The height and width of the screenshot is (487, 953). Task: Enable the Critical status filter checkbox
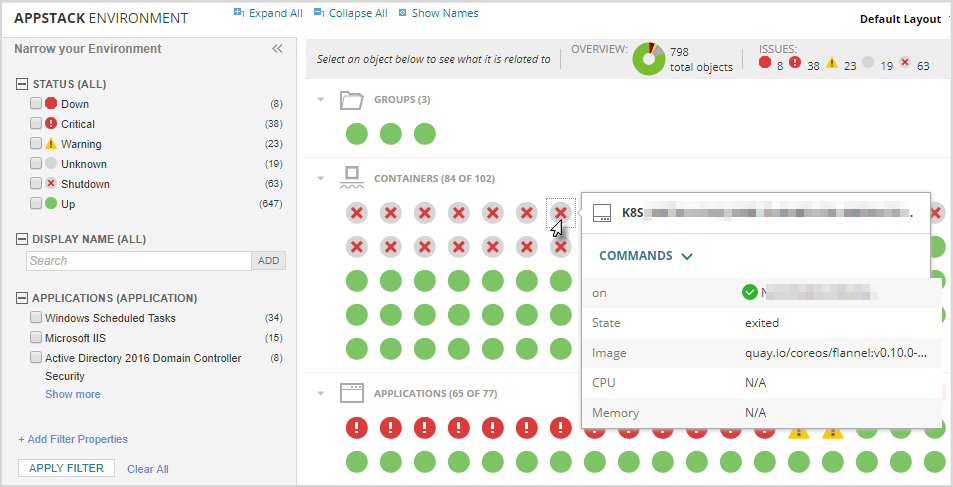point(36,124)
